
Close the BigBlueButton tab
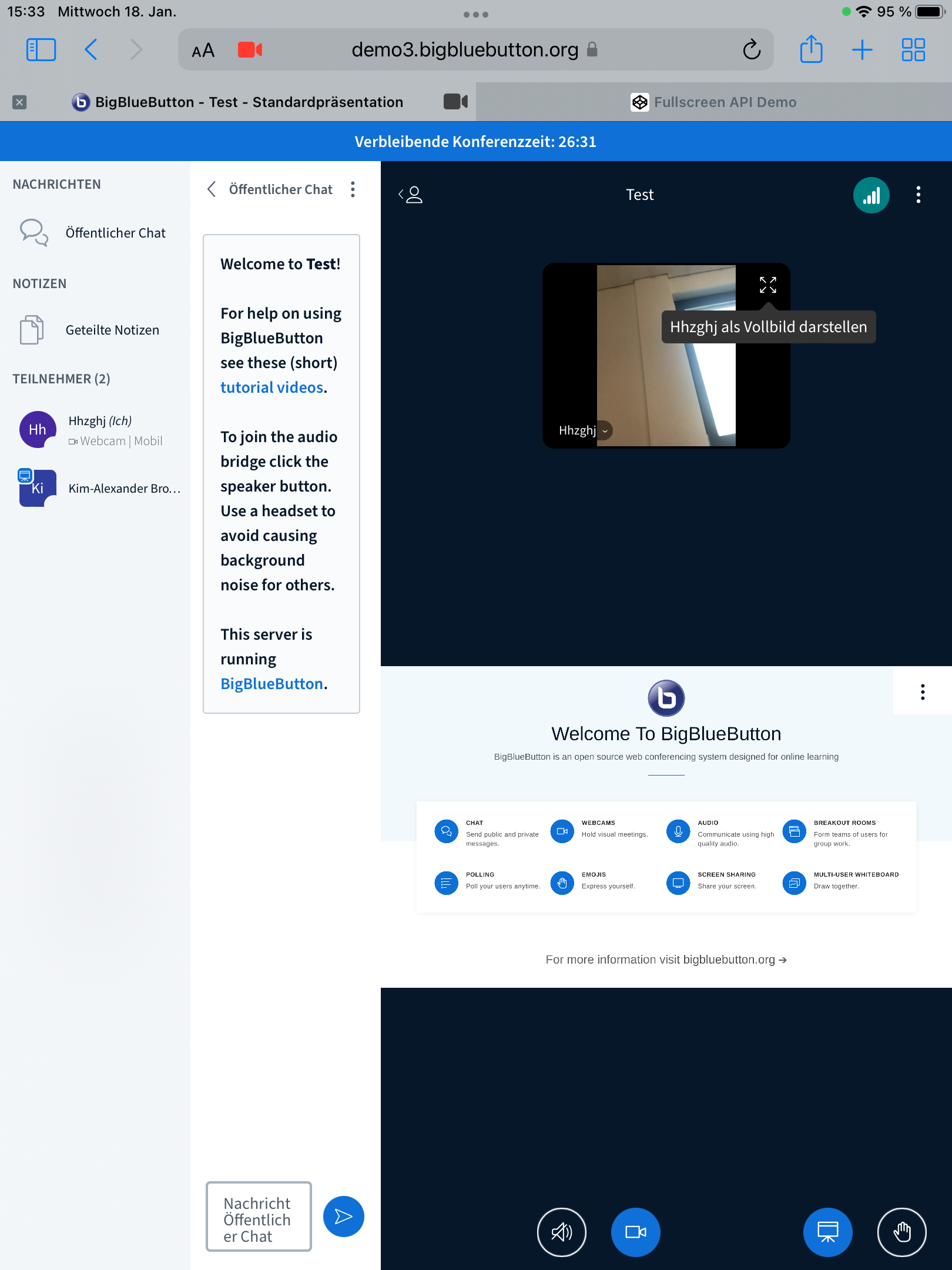click(19, 102)
